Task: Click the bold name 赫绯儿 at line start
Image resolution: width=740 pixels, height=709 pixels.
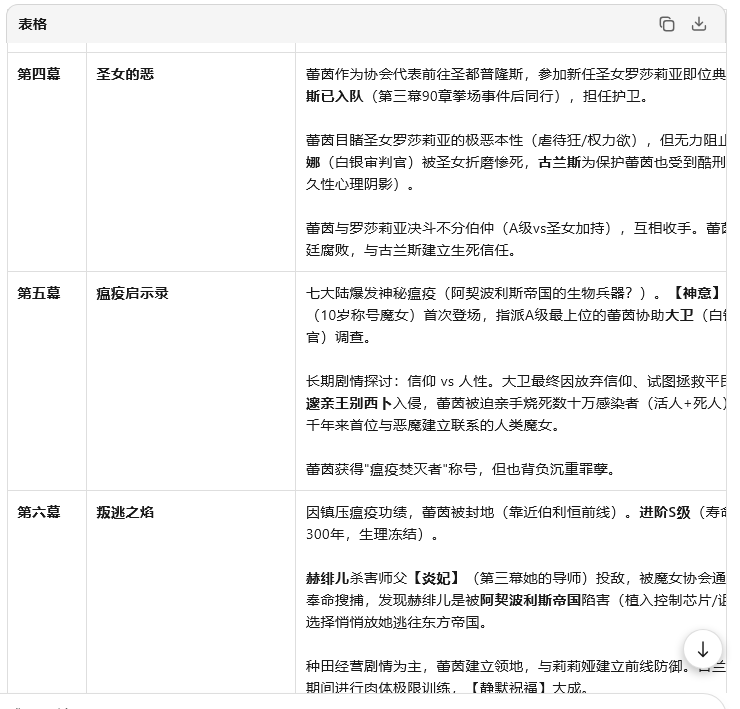Action: (x=327, y=578)
